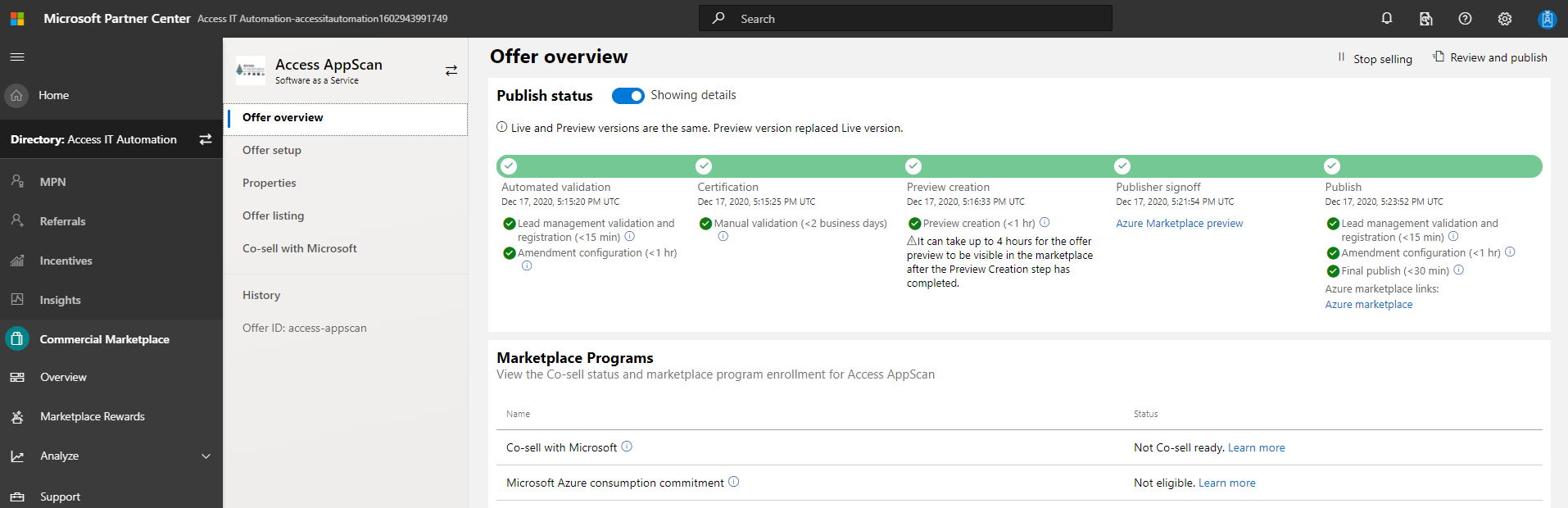Open Learn more for Not eligible

[x=1226, y=483]
